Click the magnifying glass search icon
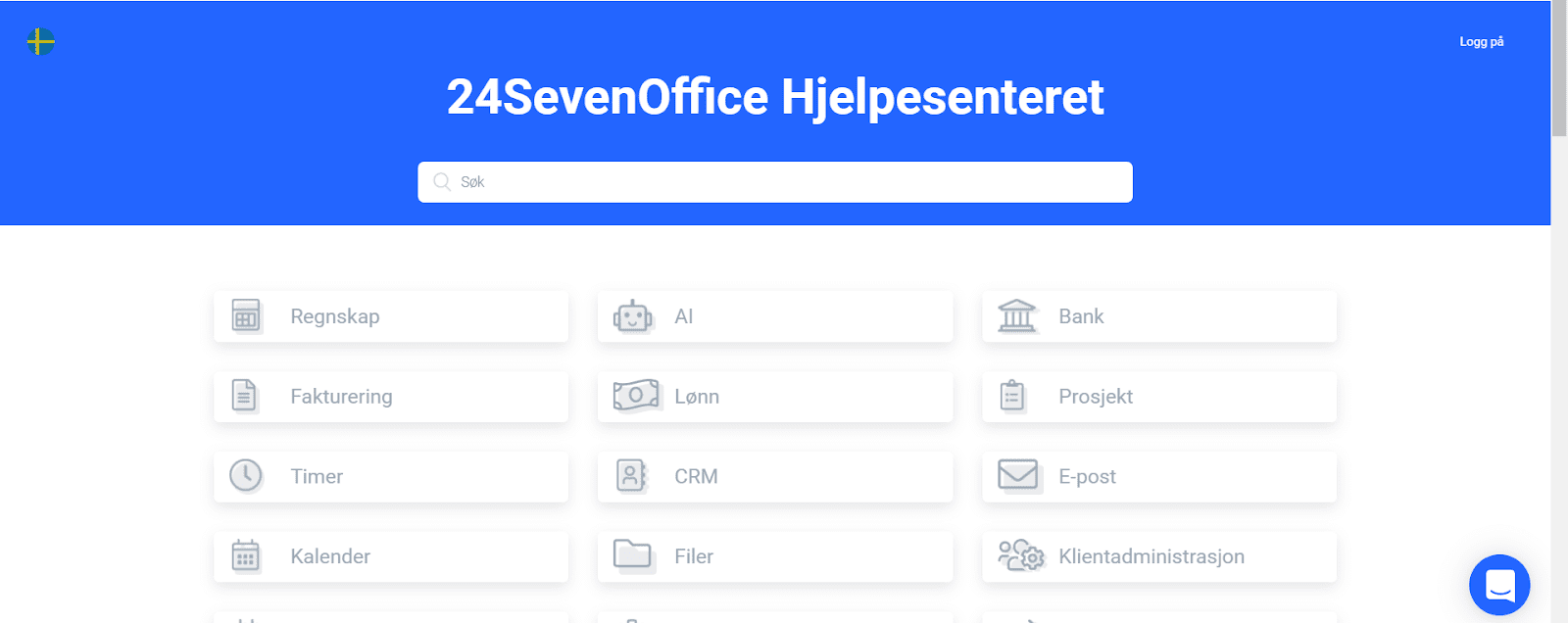 (442, 182)
